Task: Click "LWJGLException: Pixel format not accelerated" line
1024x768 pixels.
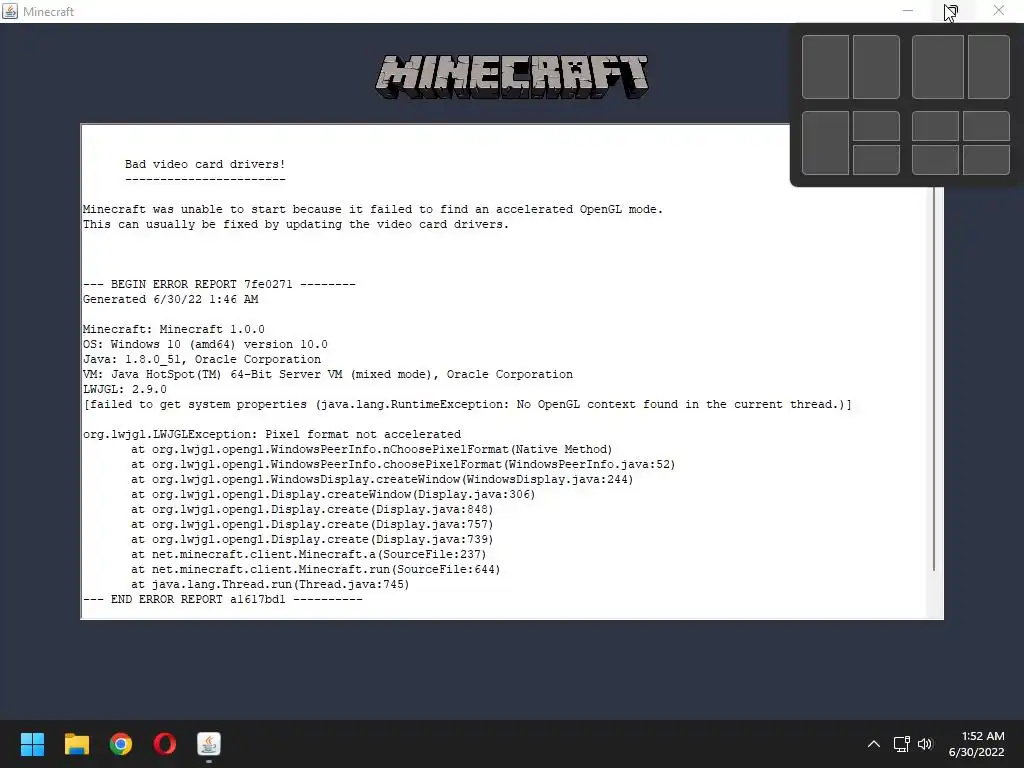Action: pyautogui.click(x=272, y=434)
